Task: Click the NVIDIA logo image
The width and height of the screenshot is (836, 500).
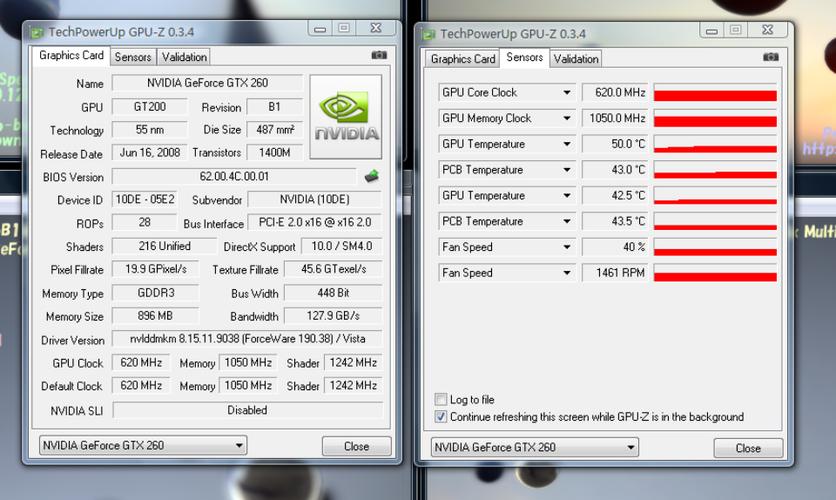Action: [x=346, y=117]
